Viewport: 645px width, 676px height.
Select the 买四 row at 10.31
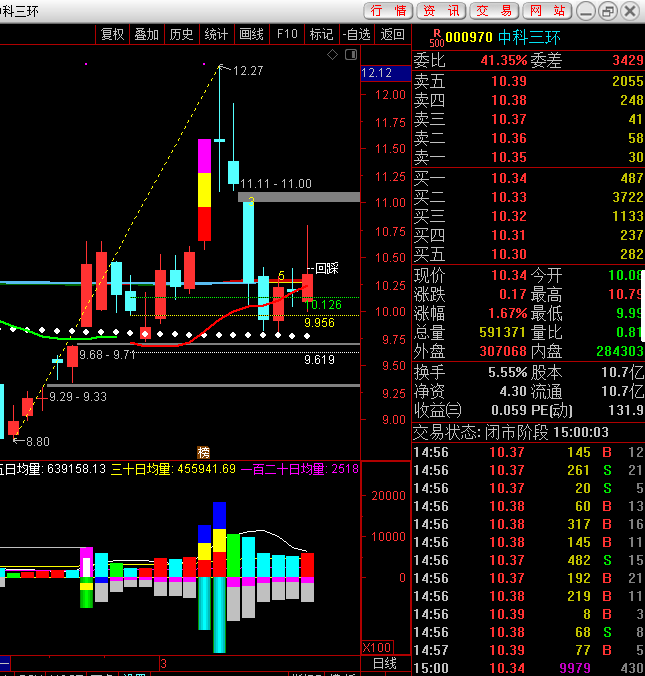[529, 235]
